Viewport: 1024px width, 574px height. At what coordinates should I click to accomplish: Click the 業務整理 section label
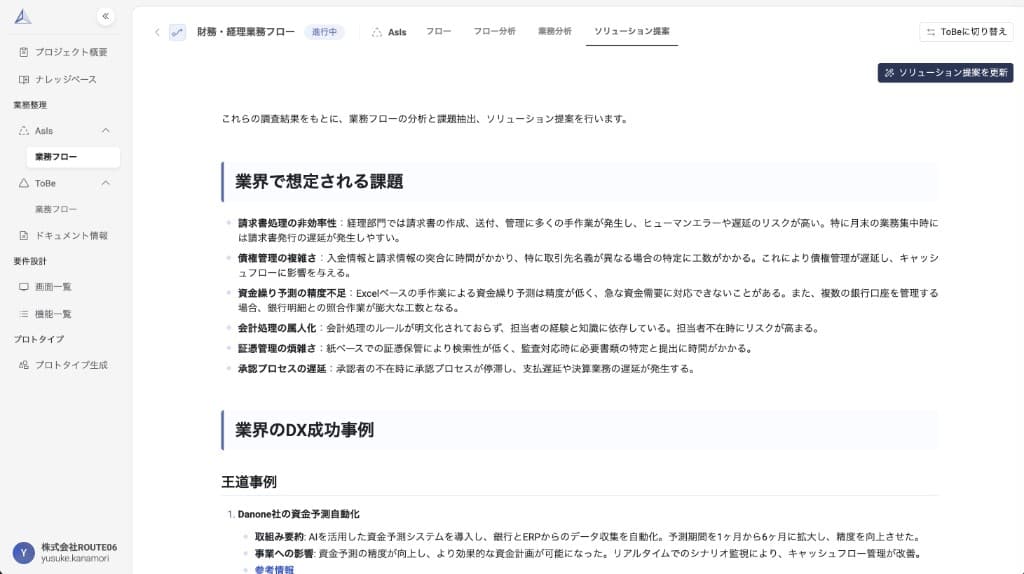(x=30, y=105)
